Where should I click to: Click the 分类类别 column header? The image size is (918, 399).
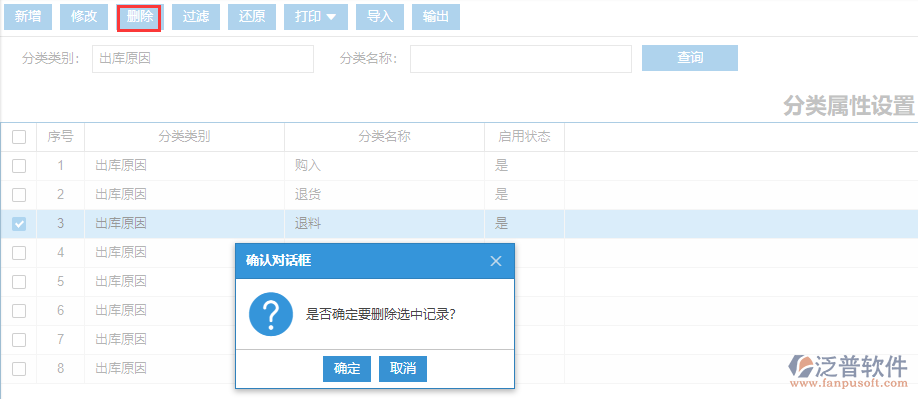[184, 137]
